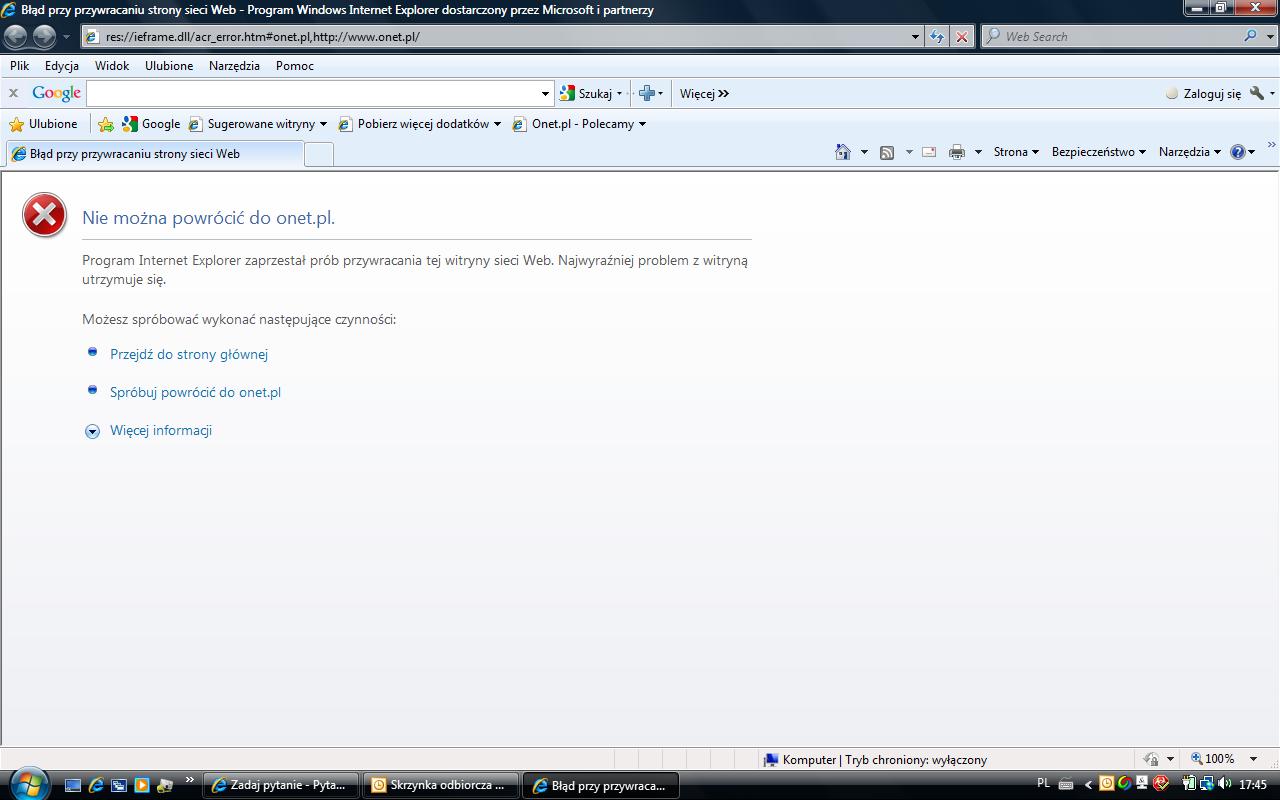Click the Stop loading red X icon
Viewport: 1280px width, 800px height.
click(x=962, y=37)
